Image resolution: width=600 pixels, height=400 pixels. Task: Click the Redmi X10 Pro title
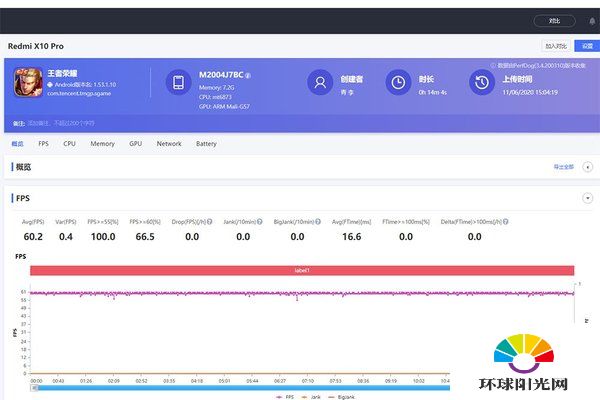36,46
